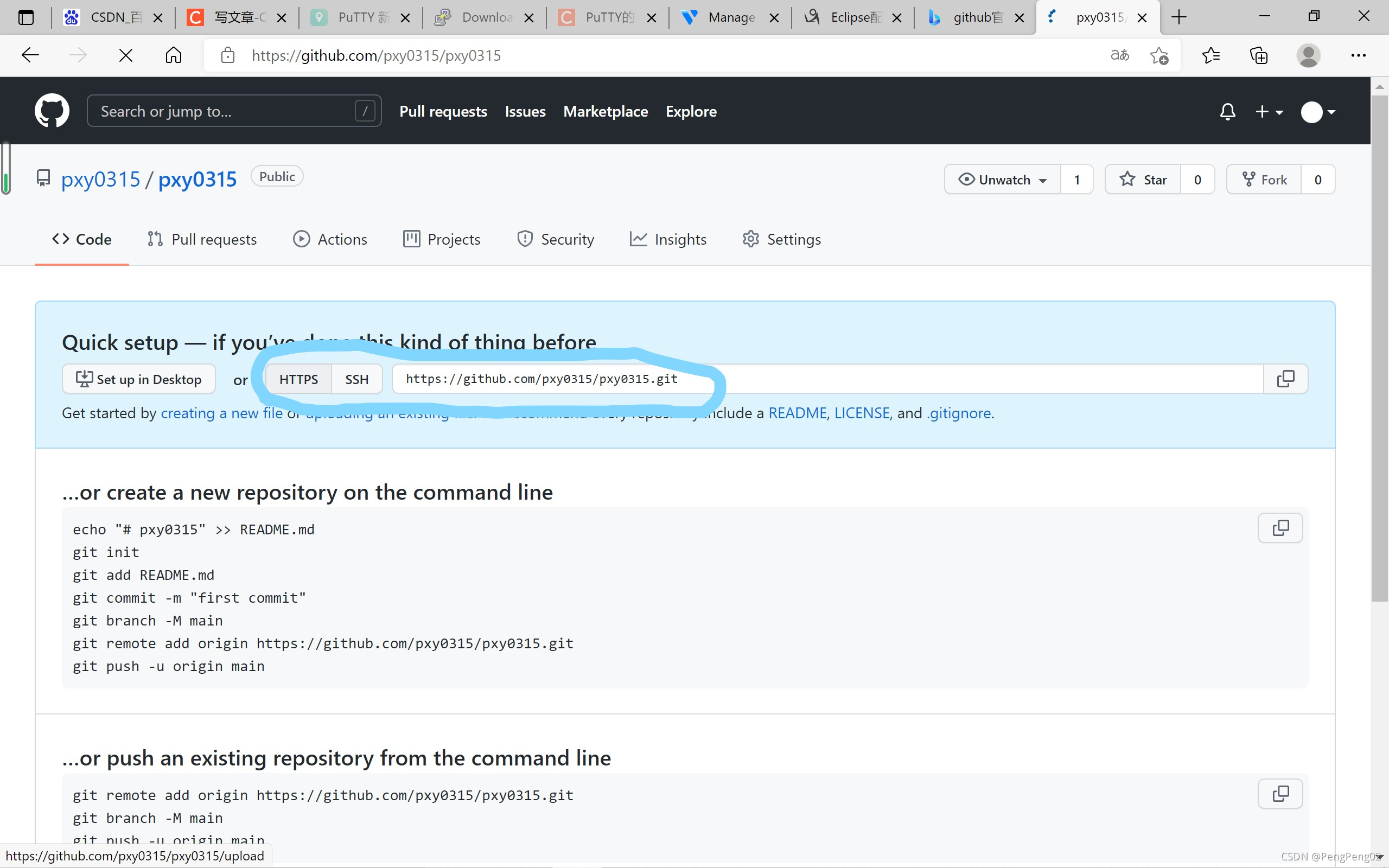This screenshot has height=868, width=1389.
Task: Stop the page loading (X button)
Action: [x=126, y=56]
